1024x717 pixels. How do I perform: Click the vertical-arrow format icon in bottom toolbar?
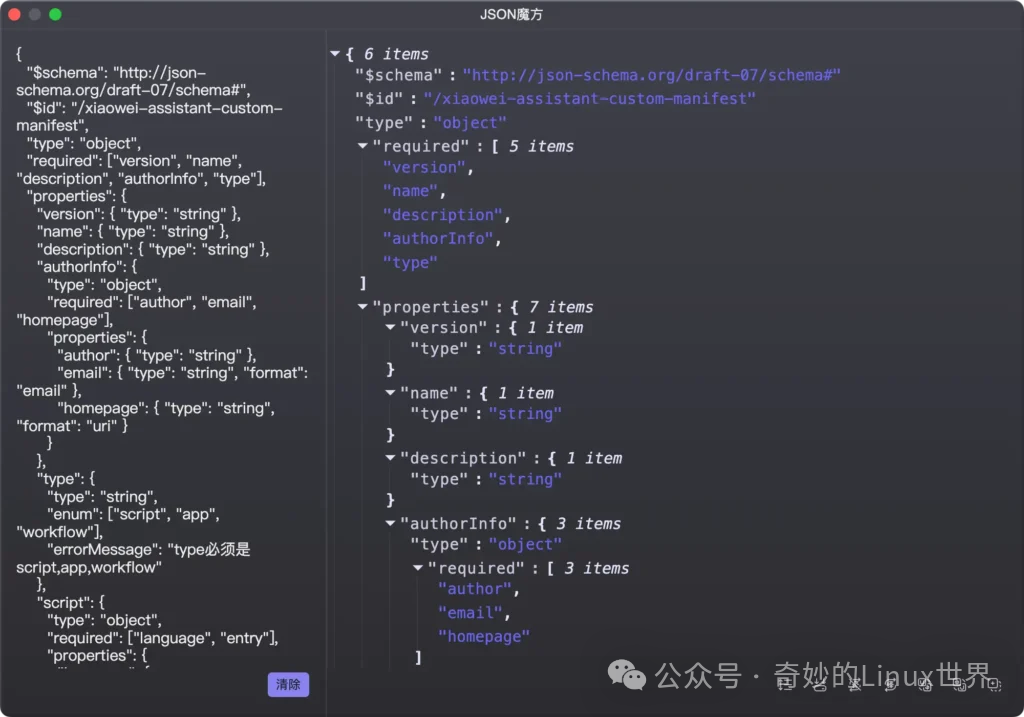point(783,684)
